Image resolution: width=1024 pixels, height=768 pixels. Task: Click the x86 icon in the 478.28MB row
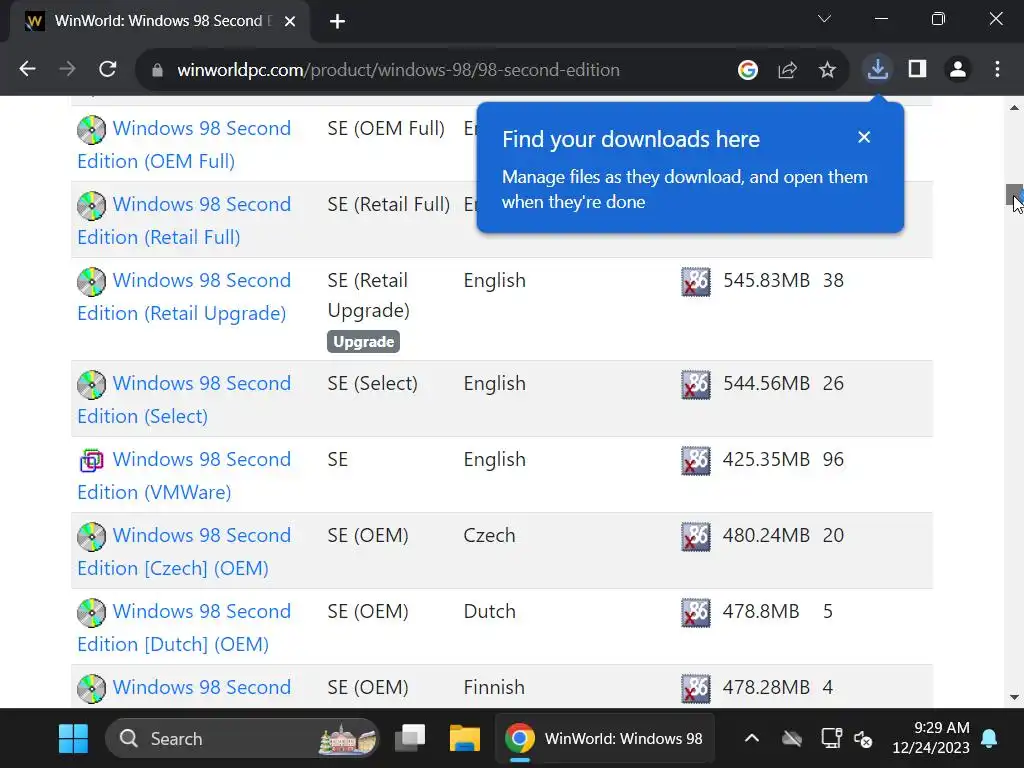tap(696, 688)
